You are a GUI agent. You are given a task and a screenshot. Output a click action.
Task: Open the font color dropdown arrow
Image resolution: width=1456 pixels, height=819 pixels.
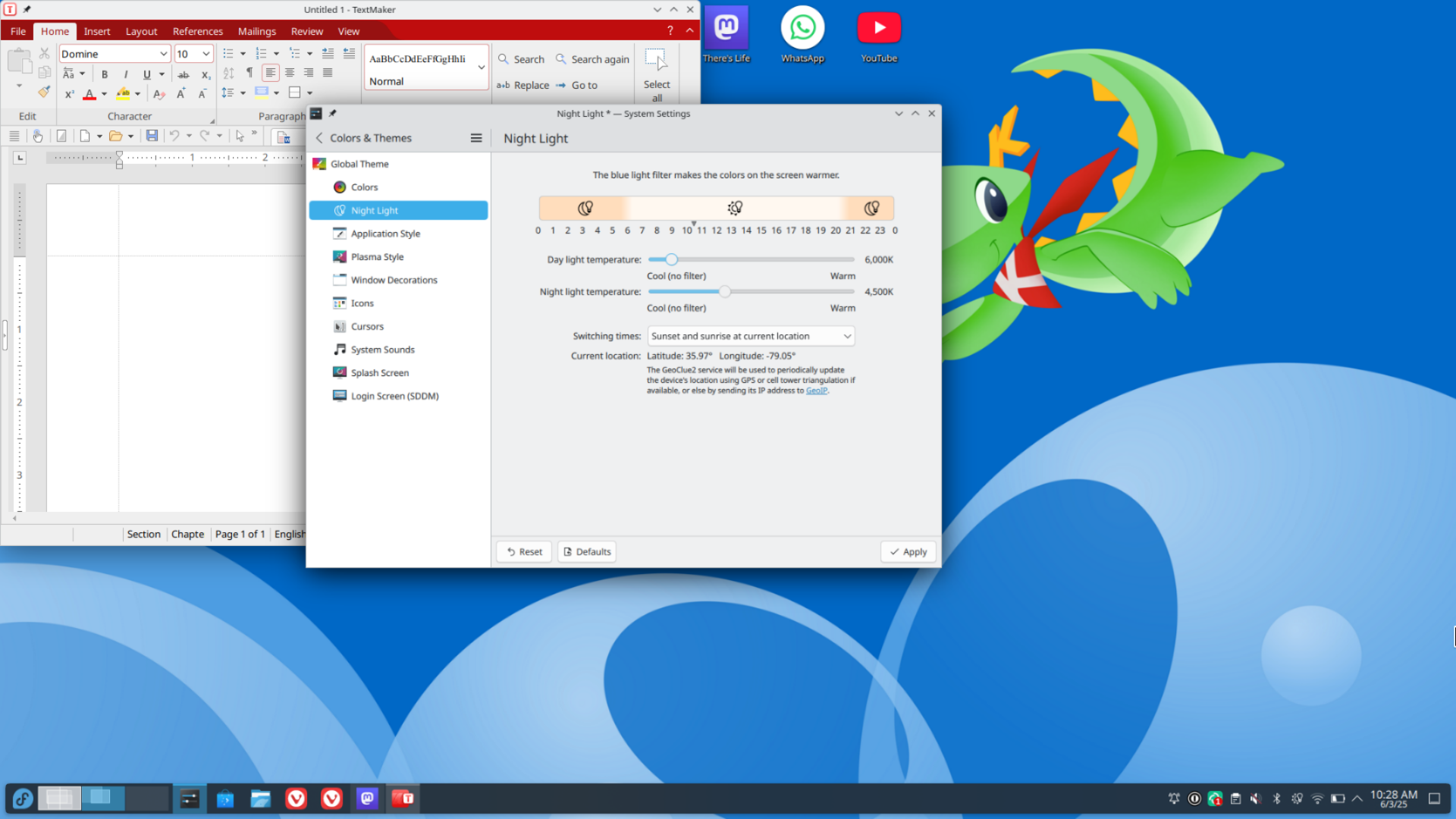(x=104, y=94)
